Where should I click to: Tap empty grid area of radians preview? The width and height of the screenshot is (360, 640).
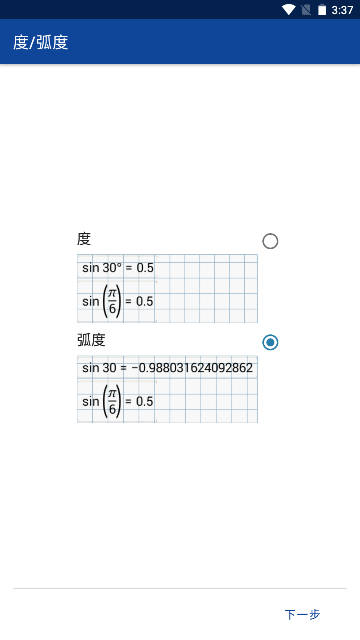[206, 400]
